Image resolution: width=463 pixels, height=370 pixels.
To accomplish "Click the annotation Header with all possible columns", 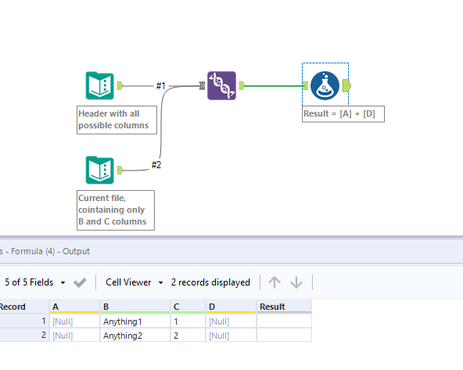I will click(117, 120).
